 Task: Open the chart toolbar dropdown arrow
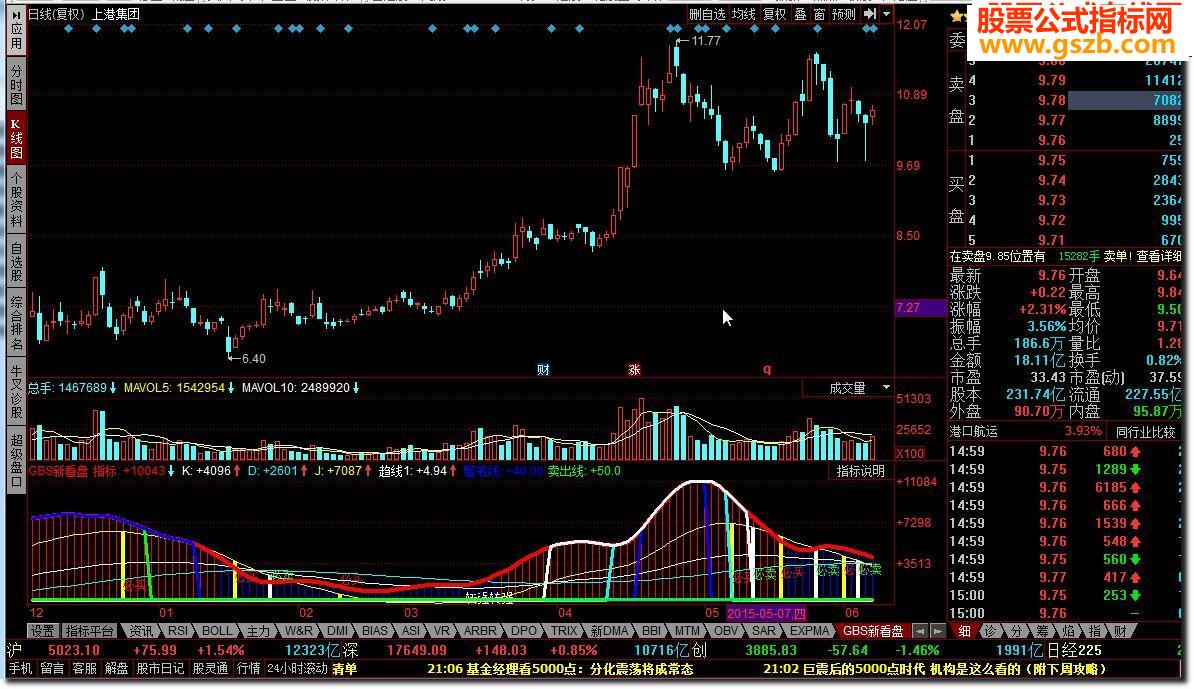886,14
